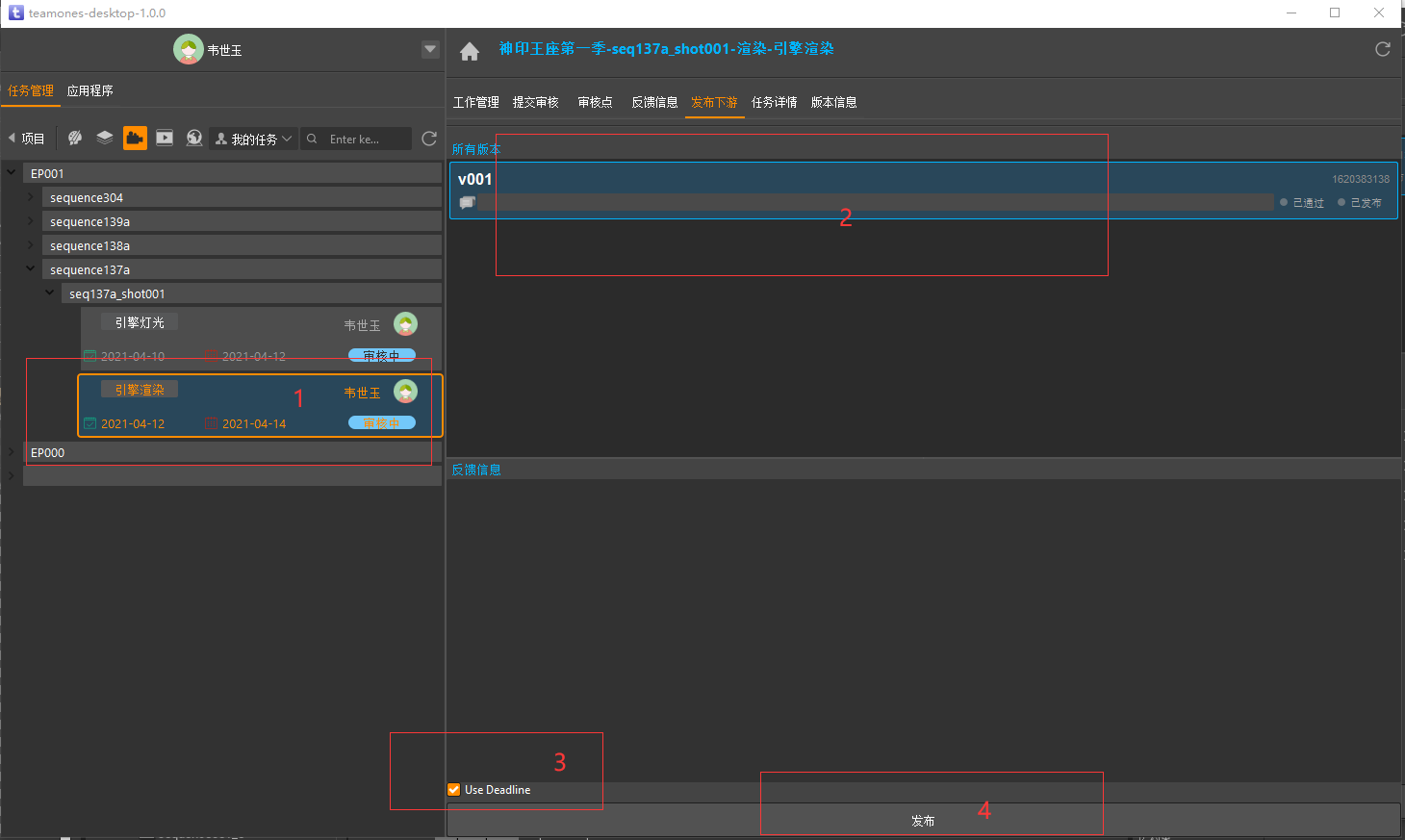Click the orange movie camera icon

tap(135, 139)
